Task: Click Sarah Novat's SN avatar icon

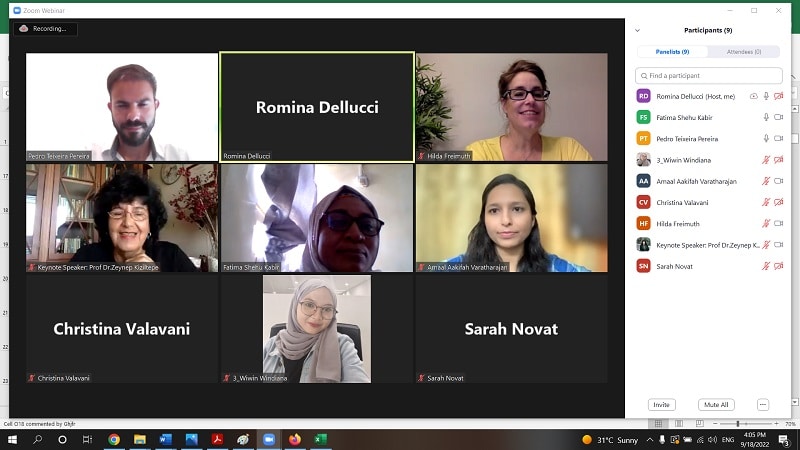Action: point(643,266)
